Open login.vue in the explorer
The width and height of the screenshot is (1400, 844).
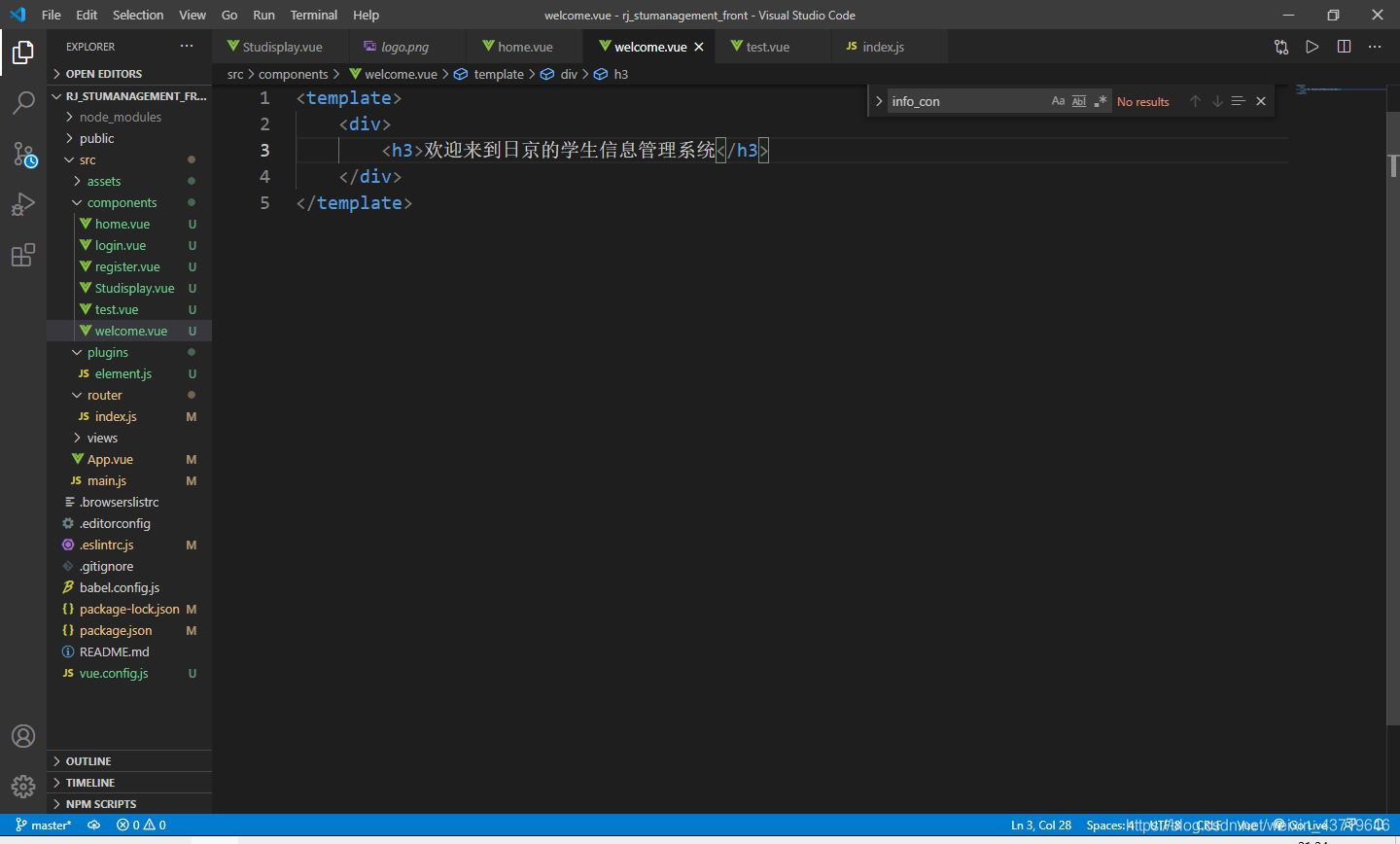point(129,245)
